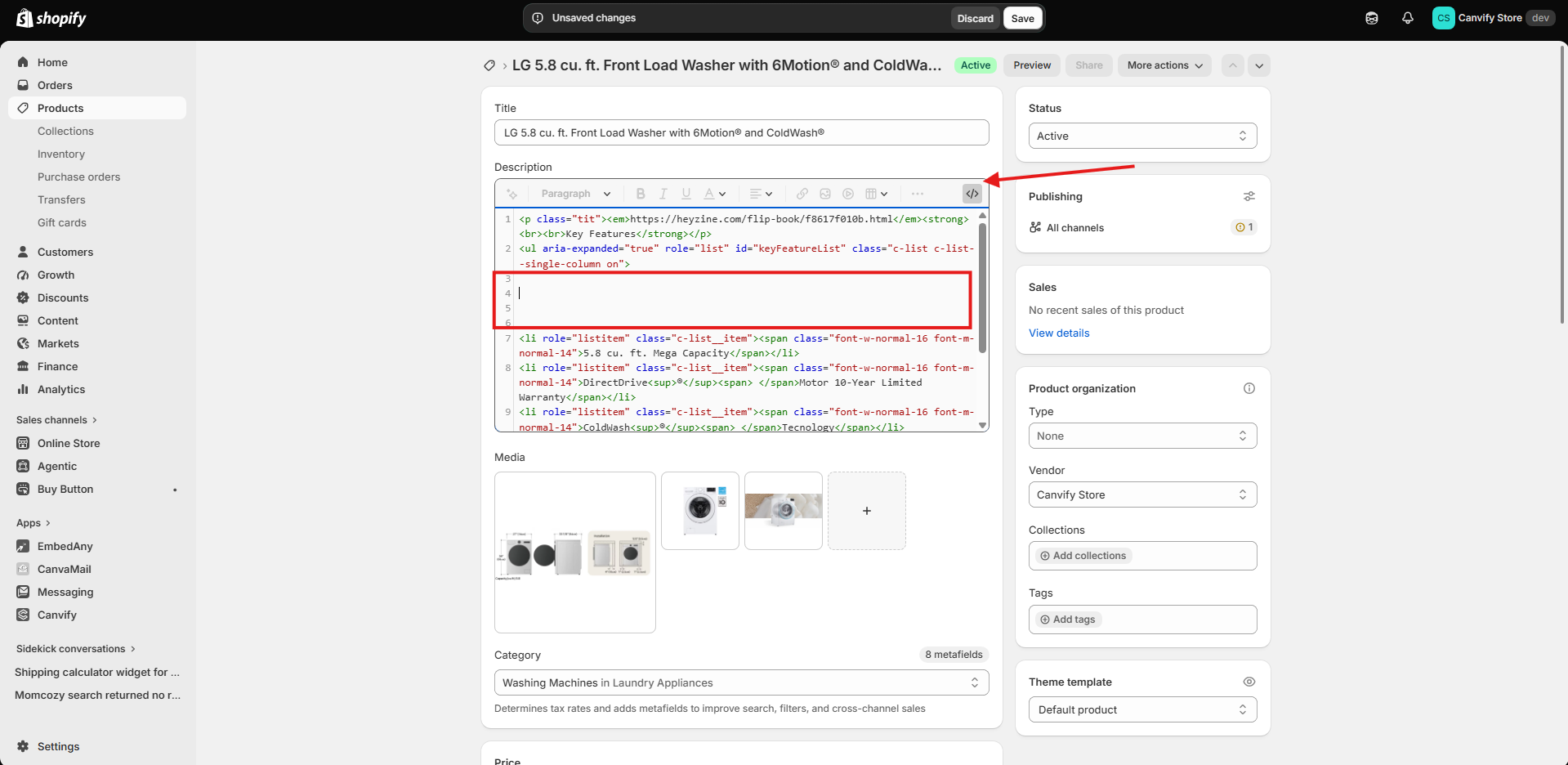Open Shipping calculator widget conversation

(x=97, y=672)
